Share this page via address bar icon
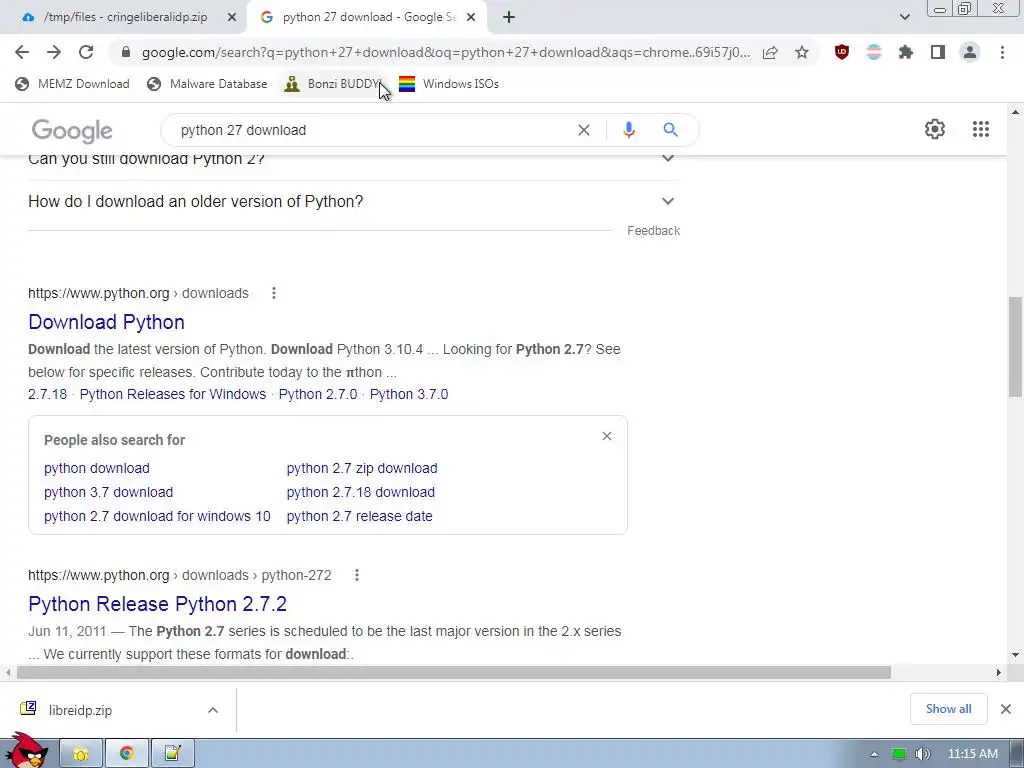1024x768 pixels. (x=770, y=52)
